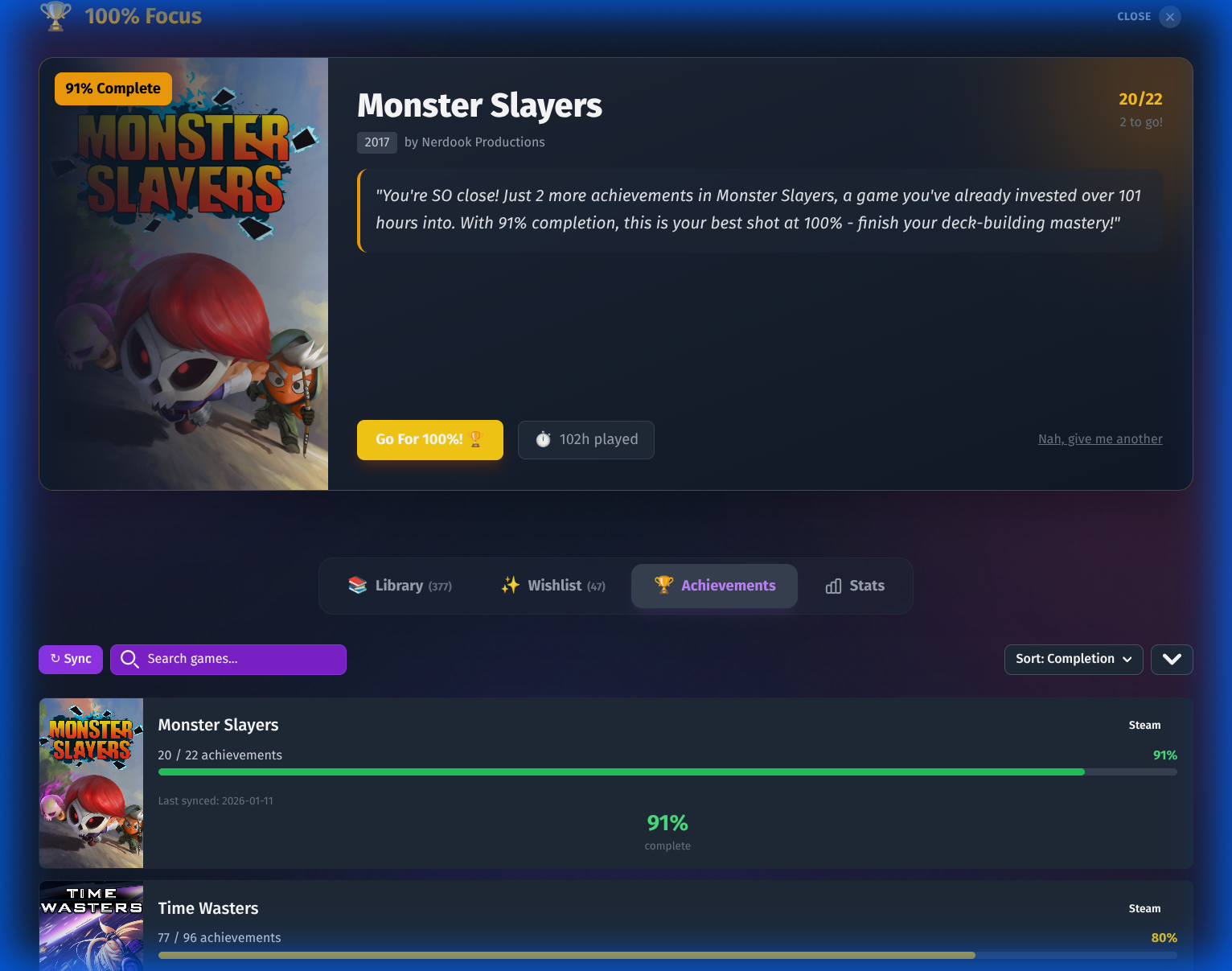Click the quoted recommendation text box
The height and width of the screenshot is (971, 1232).
click(760, 210)
